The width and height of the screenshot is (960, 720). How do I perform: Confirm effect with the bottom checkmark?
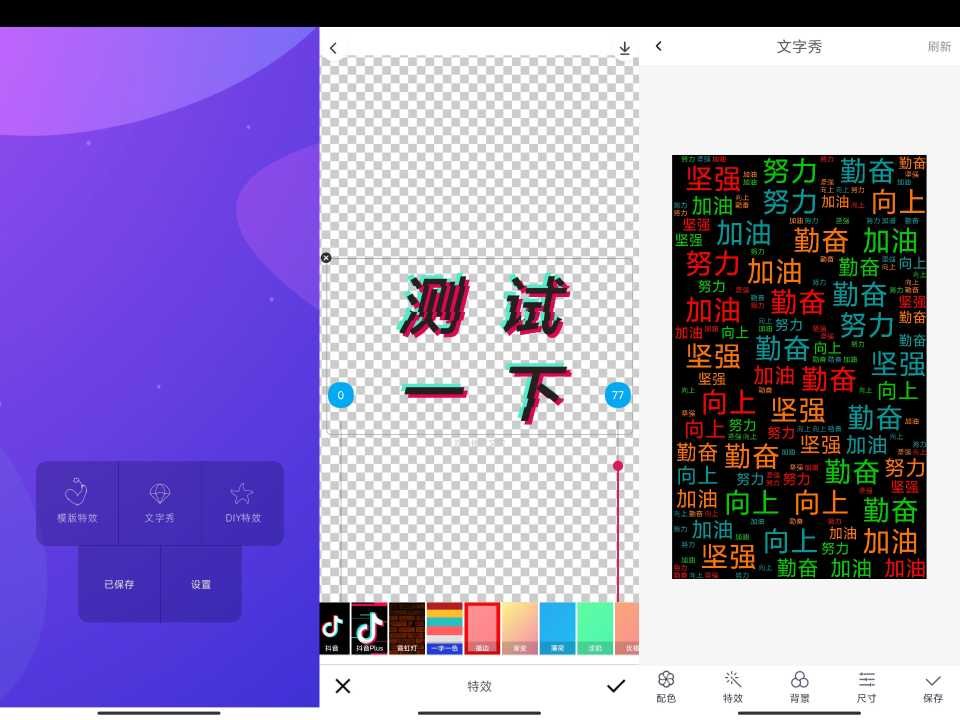(616, 686)
